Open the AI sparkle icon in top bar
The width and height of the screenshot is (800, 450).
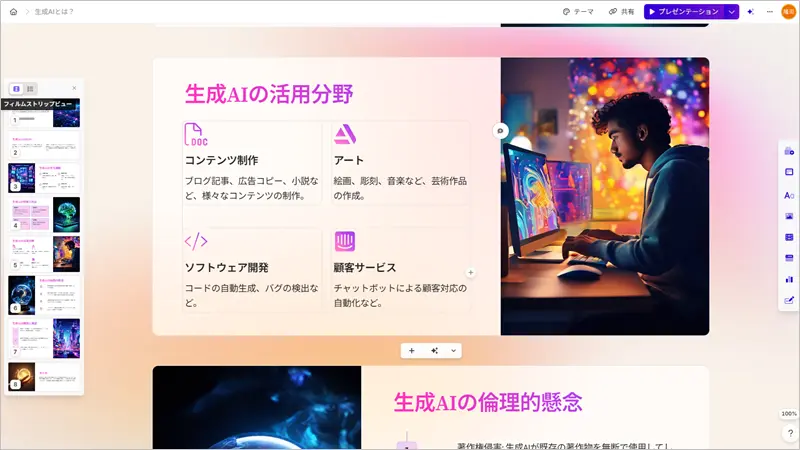[x=750, y=12]
